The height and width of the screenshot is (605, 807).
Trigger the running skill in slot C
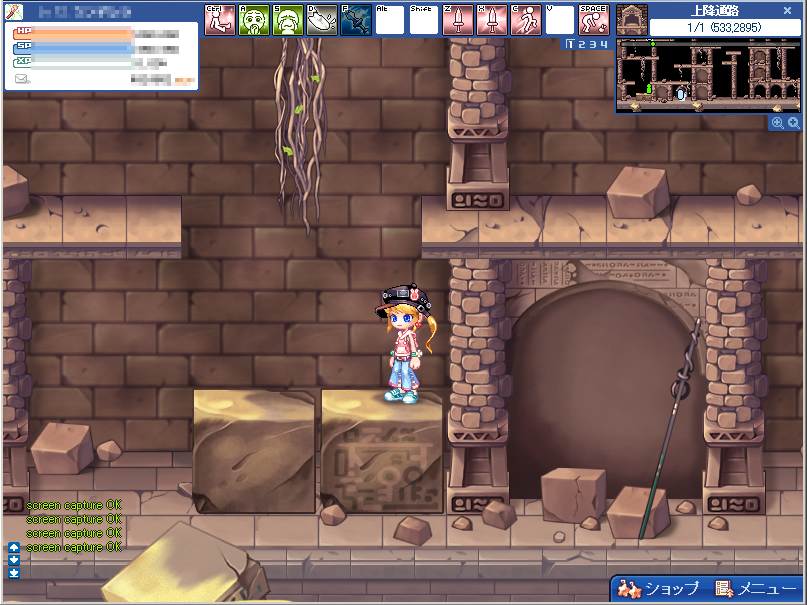[526, 20]
